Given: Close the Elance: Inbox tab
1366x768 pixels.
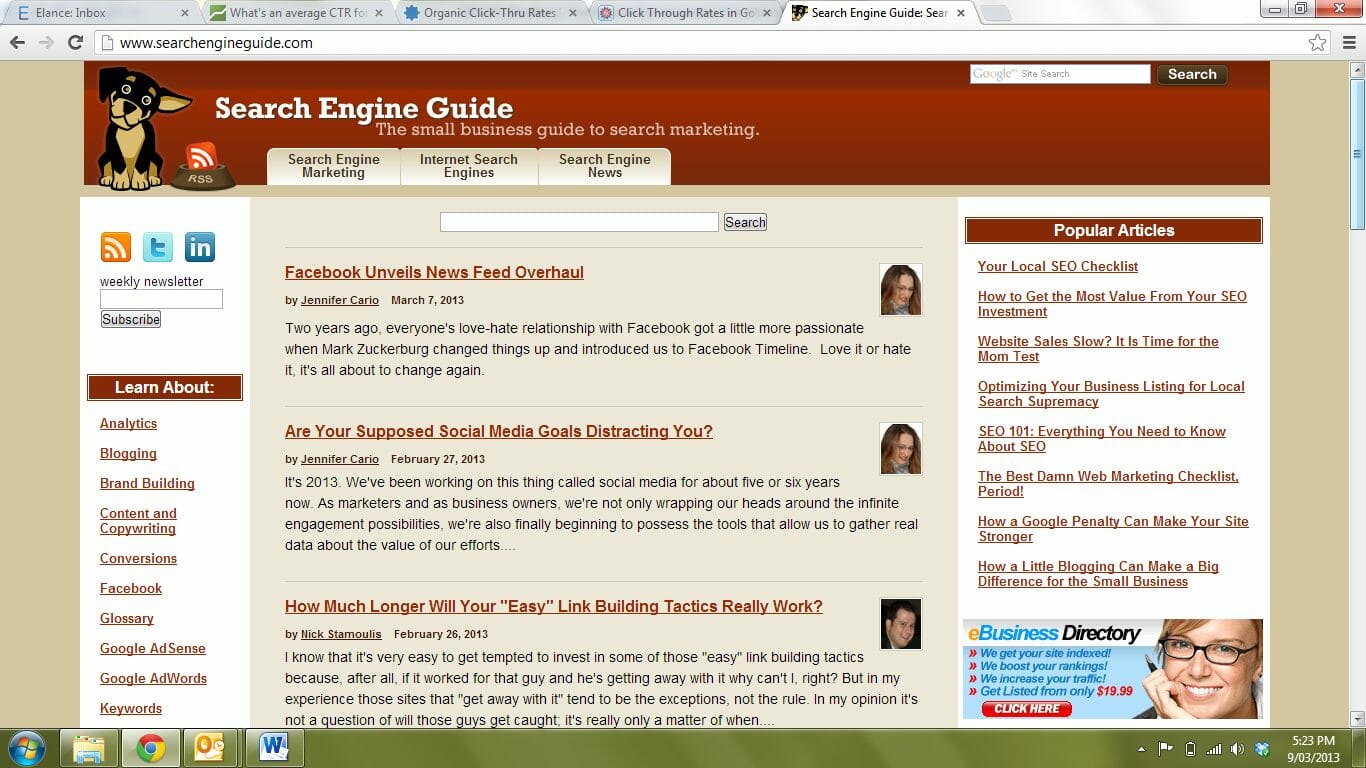Looking at the screenshot, I should (184, 13).
